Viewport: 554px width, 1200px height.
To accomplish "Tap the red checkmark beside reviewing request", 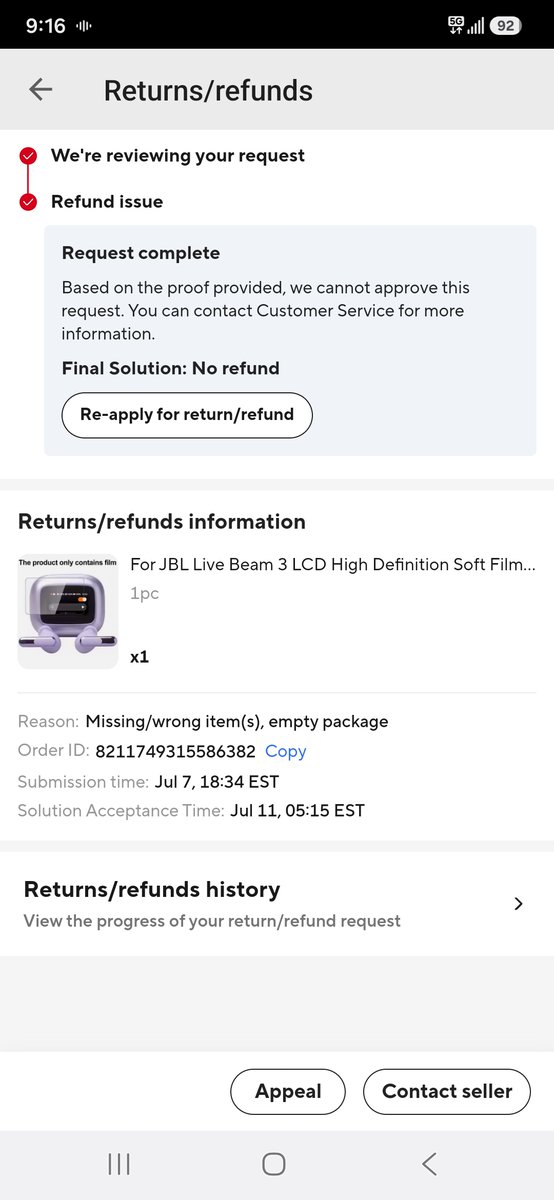I will point(29,155).
